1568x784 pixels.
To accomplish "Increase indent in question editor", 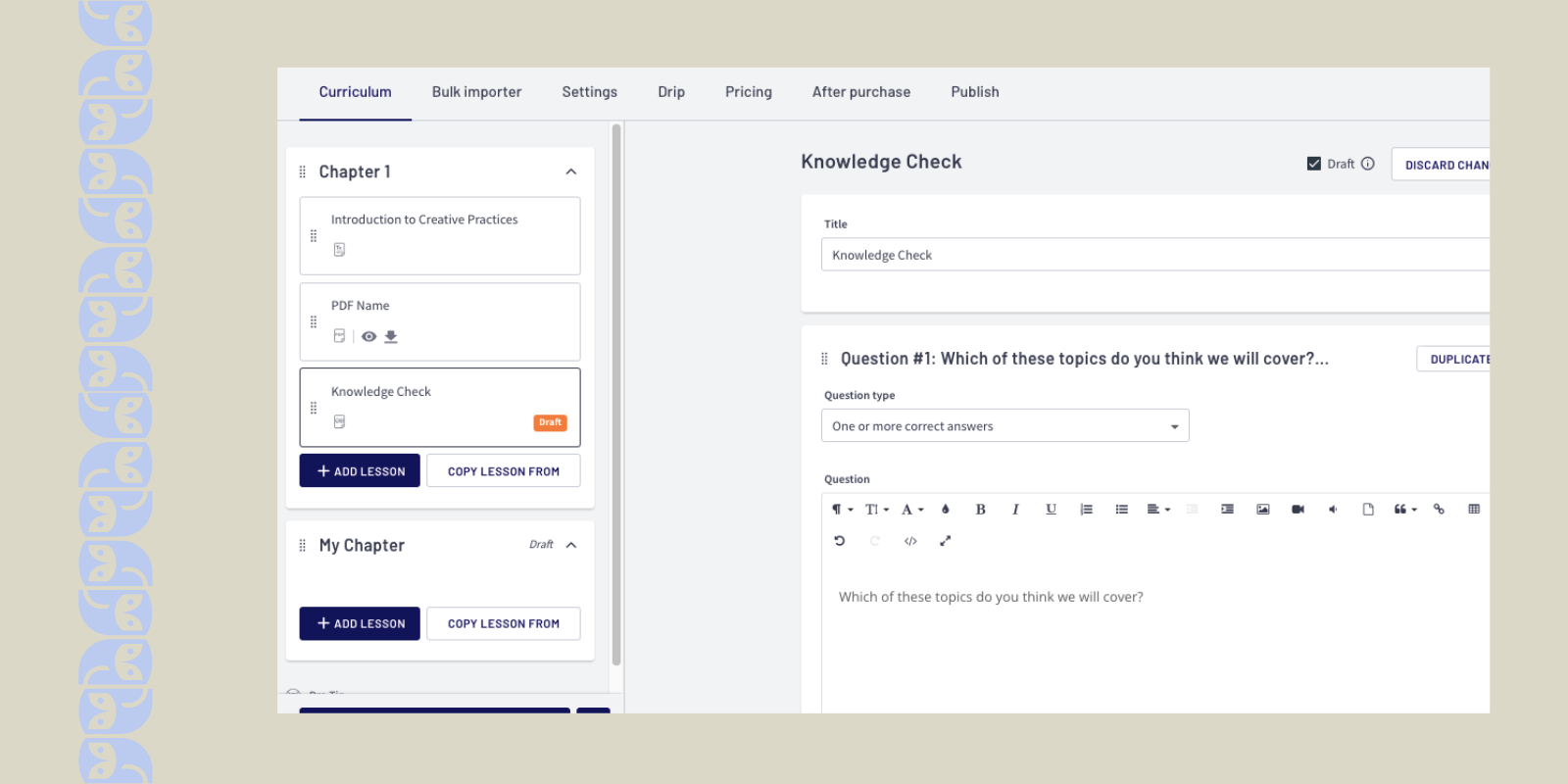I will pyautogui.click(x=1227, y=510).
